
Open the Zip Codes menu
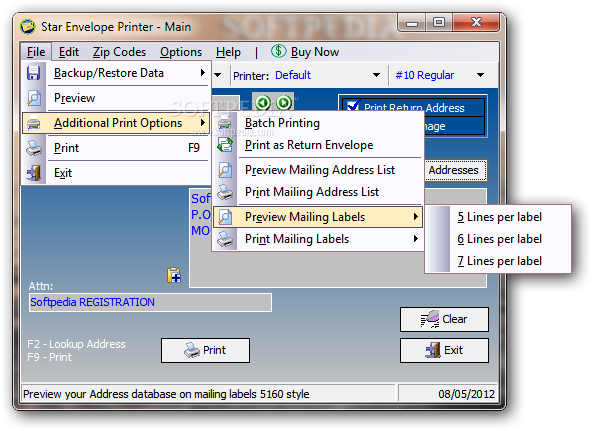pyautogui.click(x=119, y=52)
